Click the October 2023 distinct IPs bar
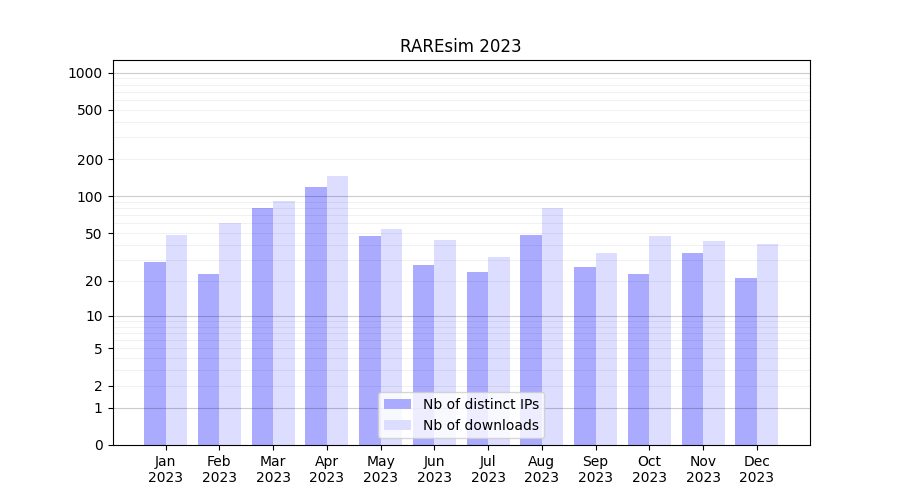Viewport: 900px width, 500px height. [x=638, y=359]
